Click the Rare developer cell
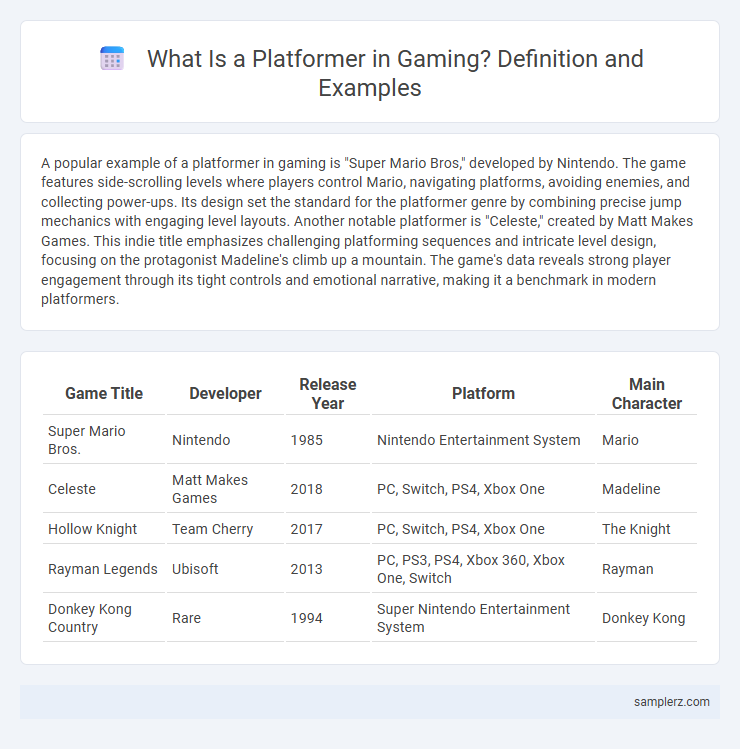 point(225,618)
